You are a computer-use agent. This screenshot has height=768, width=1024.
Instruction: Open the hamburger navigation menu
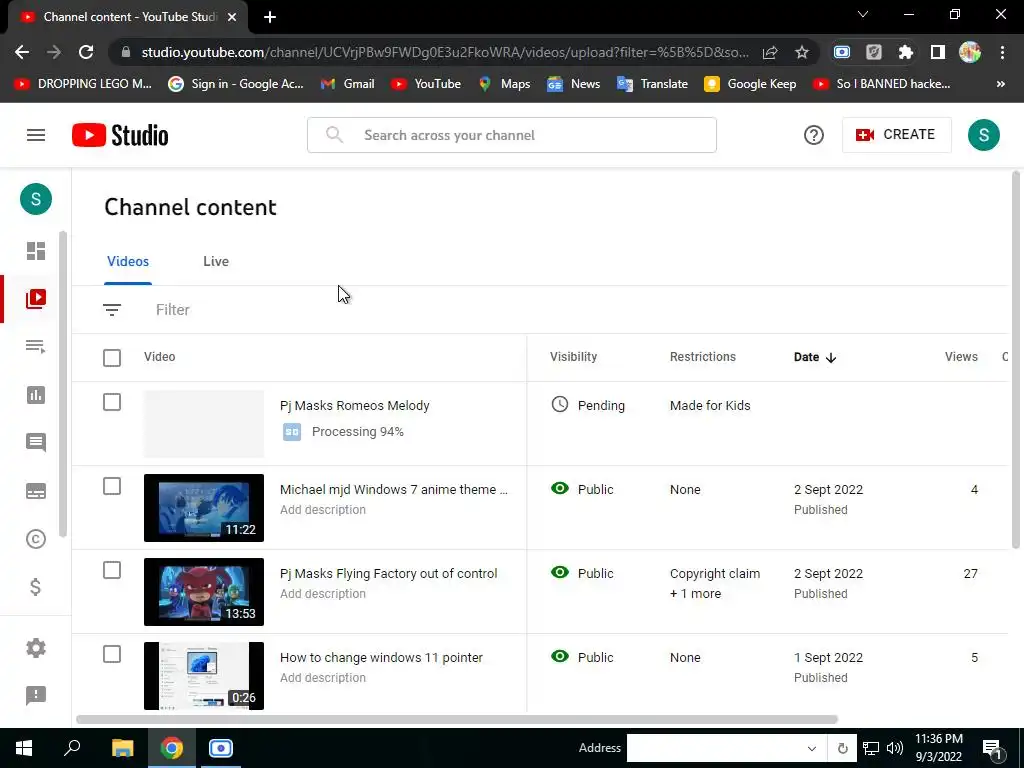36,135
